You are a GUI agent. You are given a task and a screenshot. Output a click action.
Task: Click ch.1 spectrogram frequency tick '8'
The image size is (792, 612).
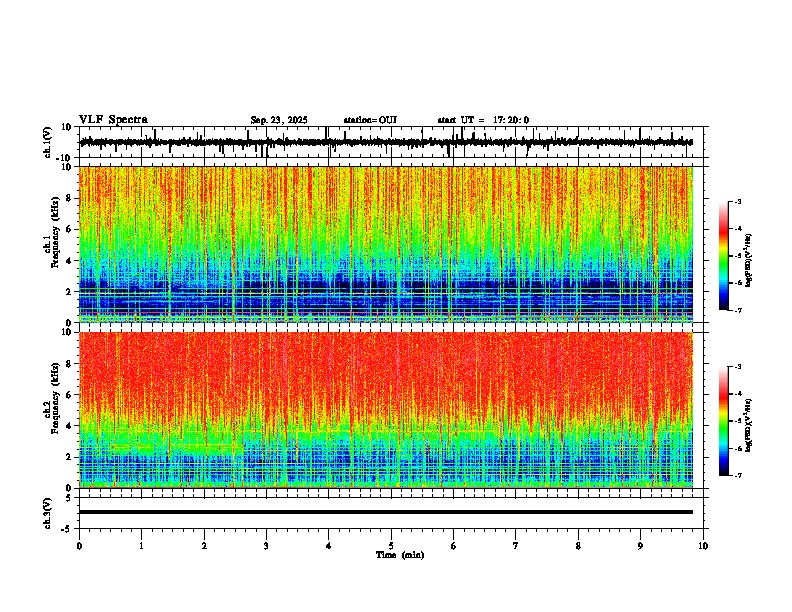[x=70, y=198]
